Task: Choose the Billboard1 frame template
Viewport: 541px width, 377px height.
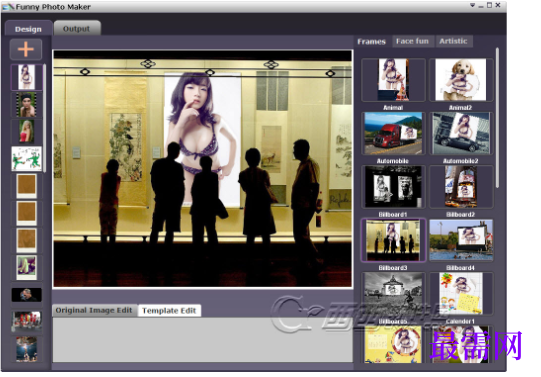Action: tap(393, 187)
